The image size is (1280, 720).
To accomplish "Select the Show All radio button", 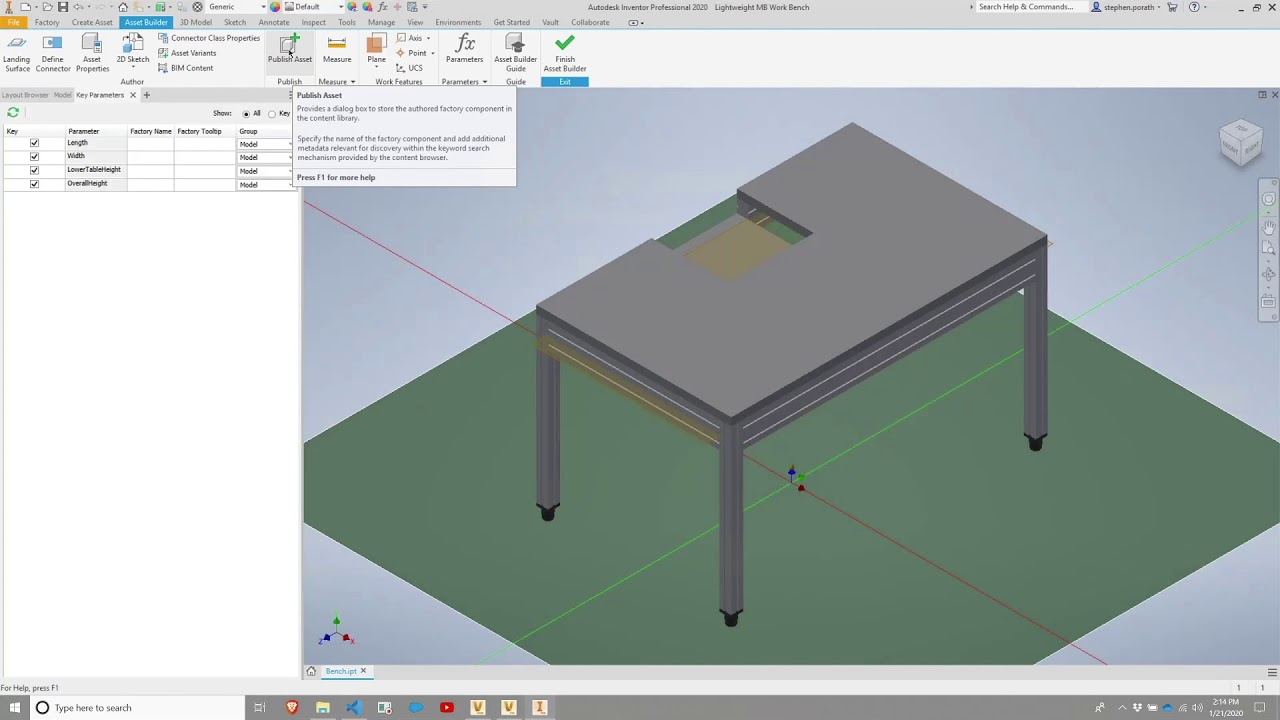I will [x=246, y=113].
